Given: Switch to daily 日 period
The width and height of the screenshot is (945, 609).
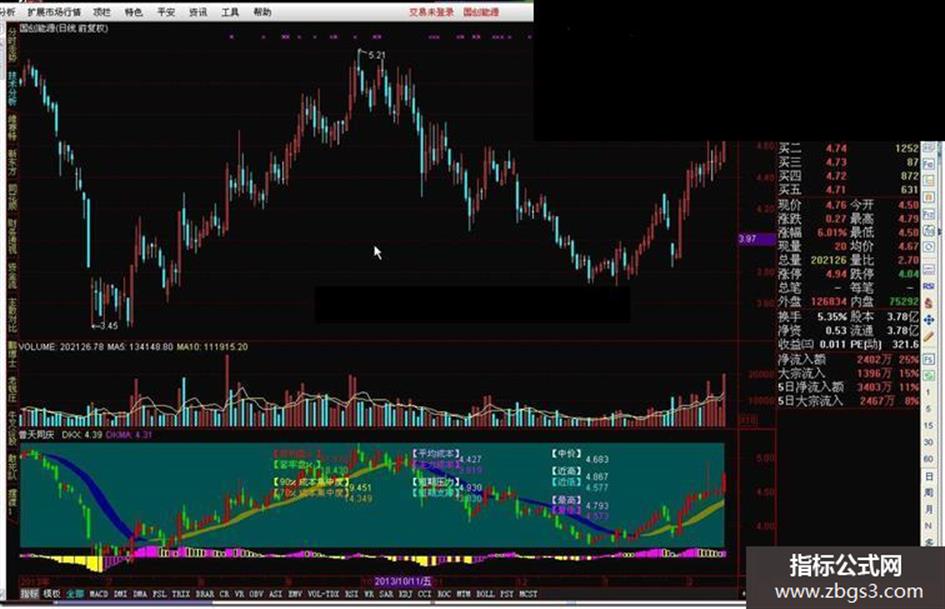Looking at the screenshot, I should [x=928, y=476].
